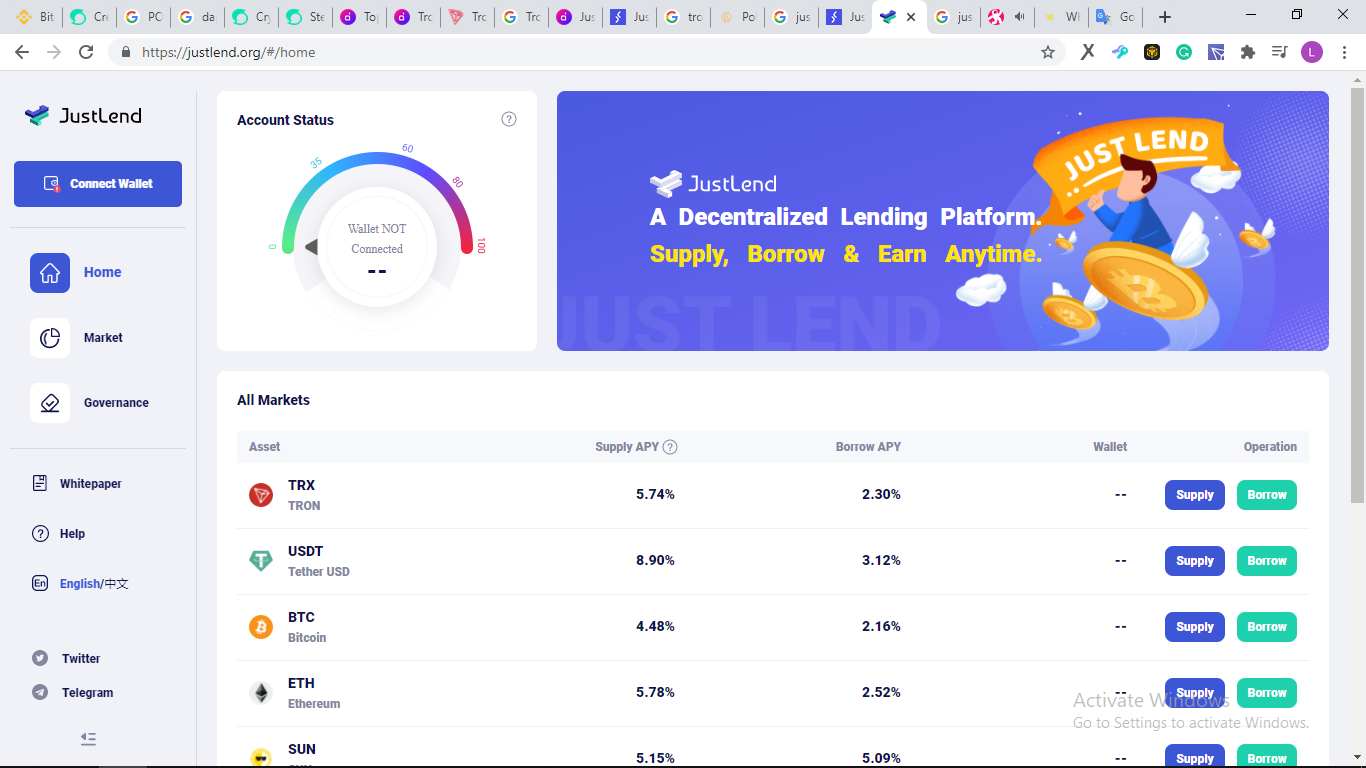This screenshot has width=1366, height=768.
Task: Open the Chrome extensions puzzle icon
Action: pyautogui.click(x=1248, y=52)
